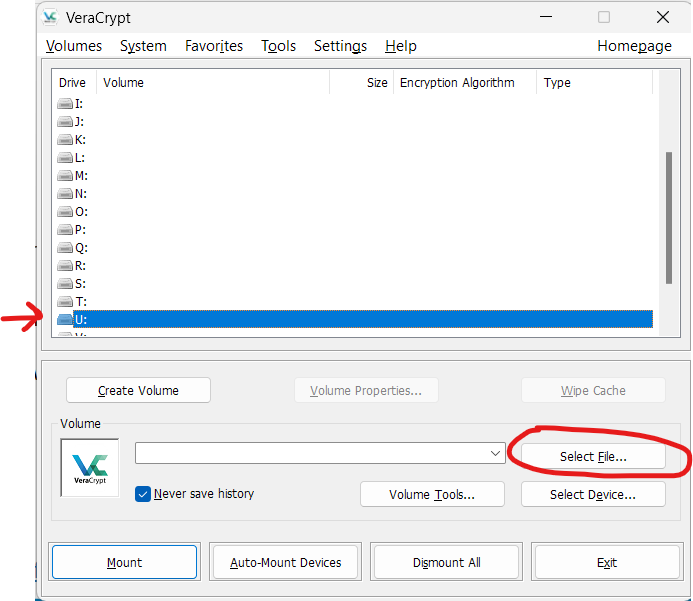Click Auto-Mount Devices
The height and width of the screenshot is (601, 693).
286,562
